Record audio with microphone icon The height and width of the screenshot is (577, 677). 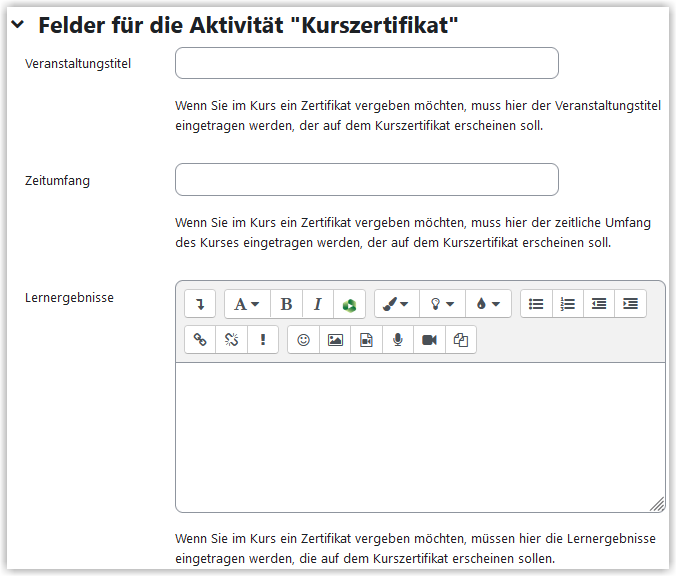[398, 340]
